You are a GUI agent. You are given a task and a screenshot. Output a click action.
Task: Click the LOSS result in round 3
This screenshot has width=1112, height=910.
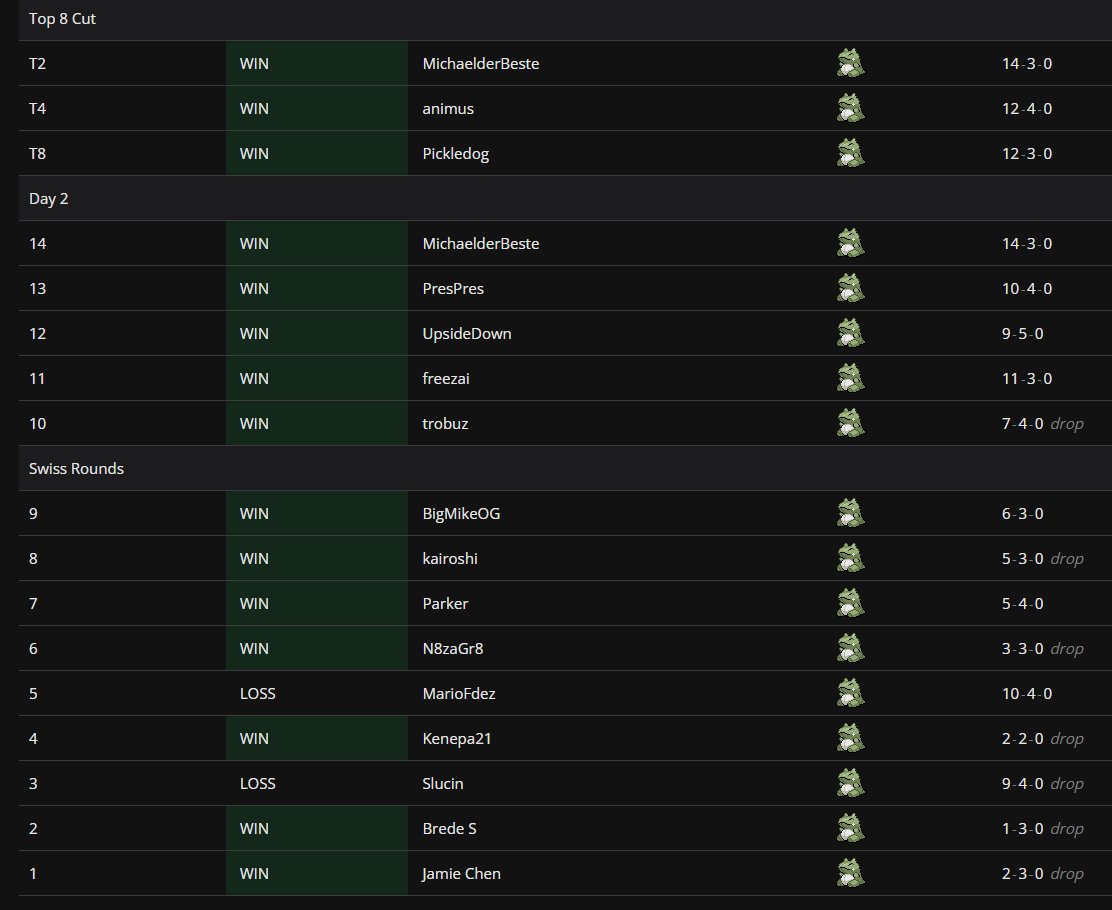click(x=257, y=784)
